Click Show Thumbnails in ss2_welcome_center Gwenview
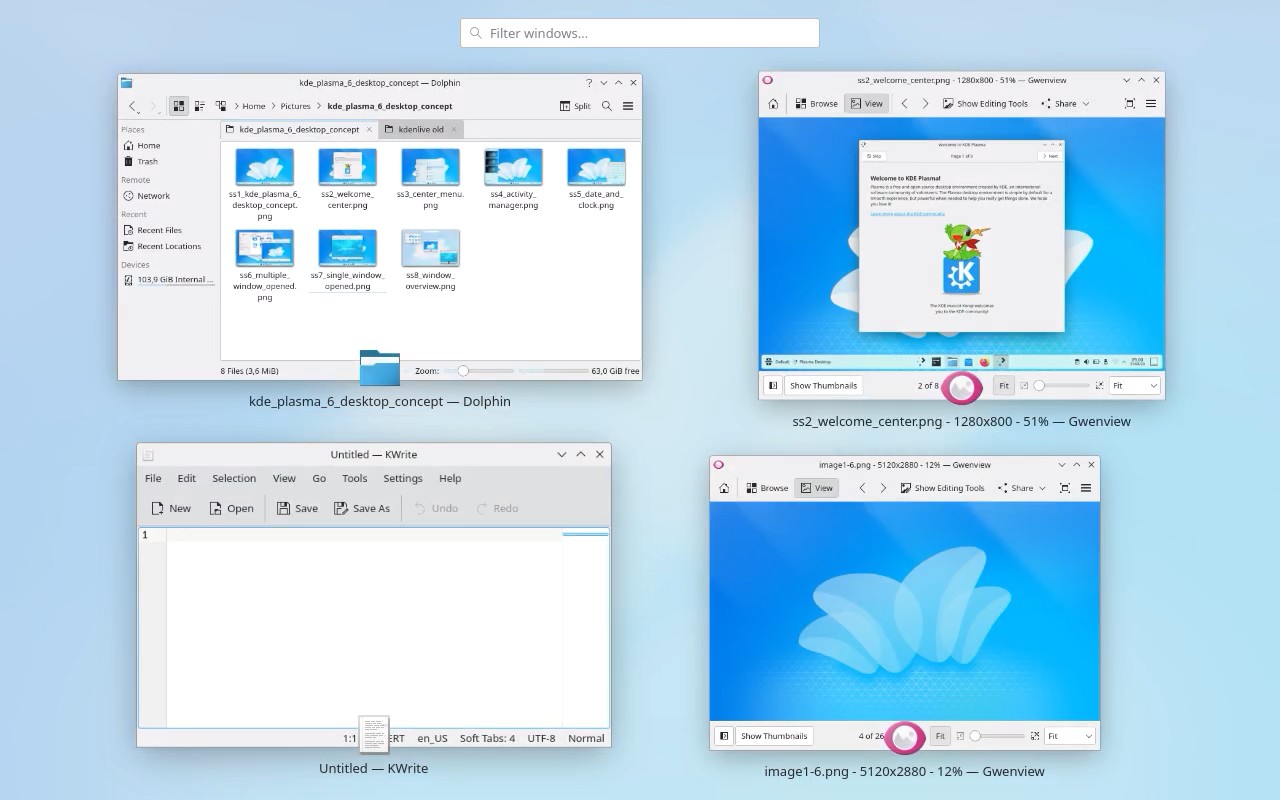 point(823,385)
